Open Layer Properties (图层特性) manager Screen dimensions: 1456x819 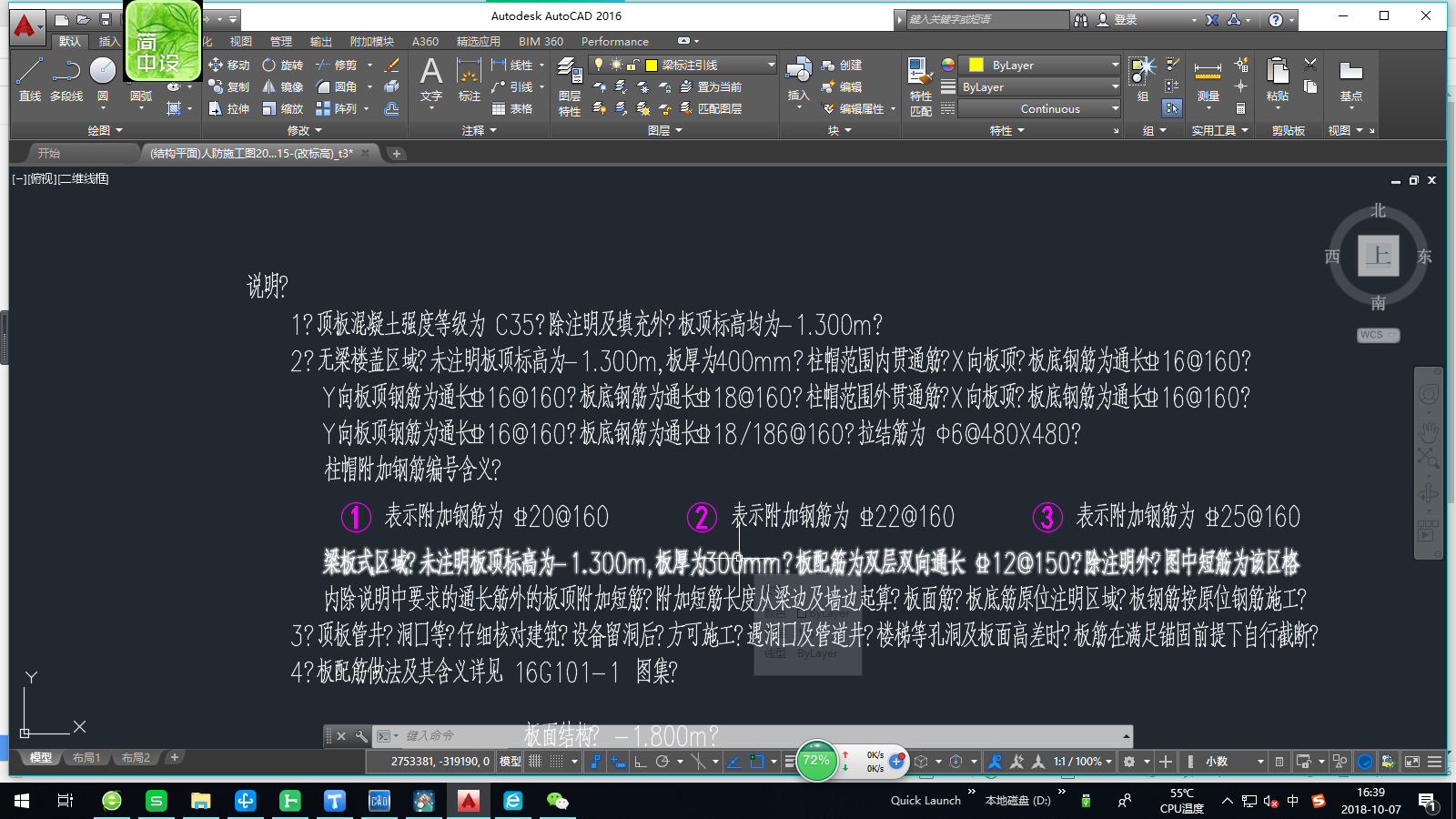(x=570, y=86)
